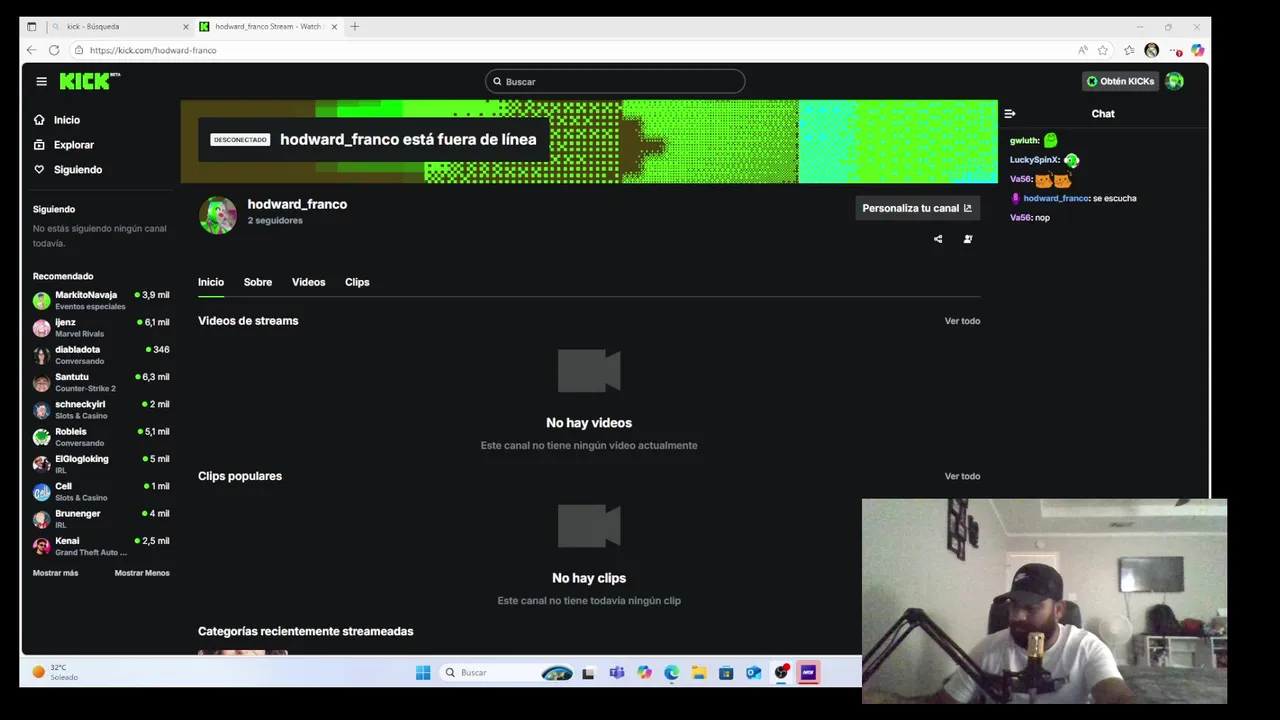Click the follow user icon beside share
The width and height of the screenshot is (1280, 720).
click(967, 239)
